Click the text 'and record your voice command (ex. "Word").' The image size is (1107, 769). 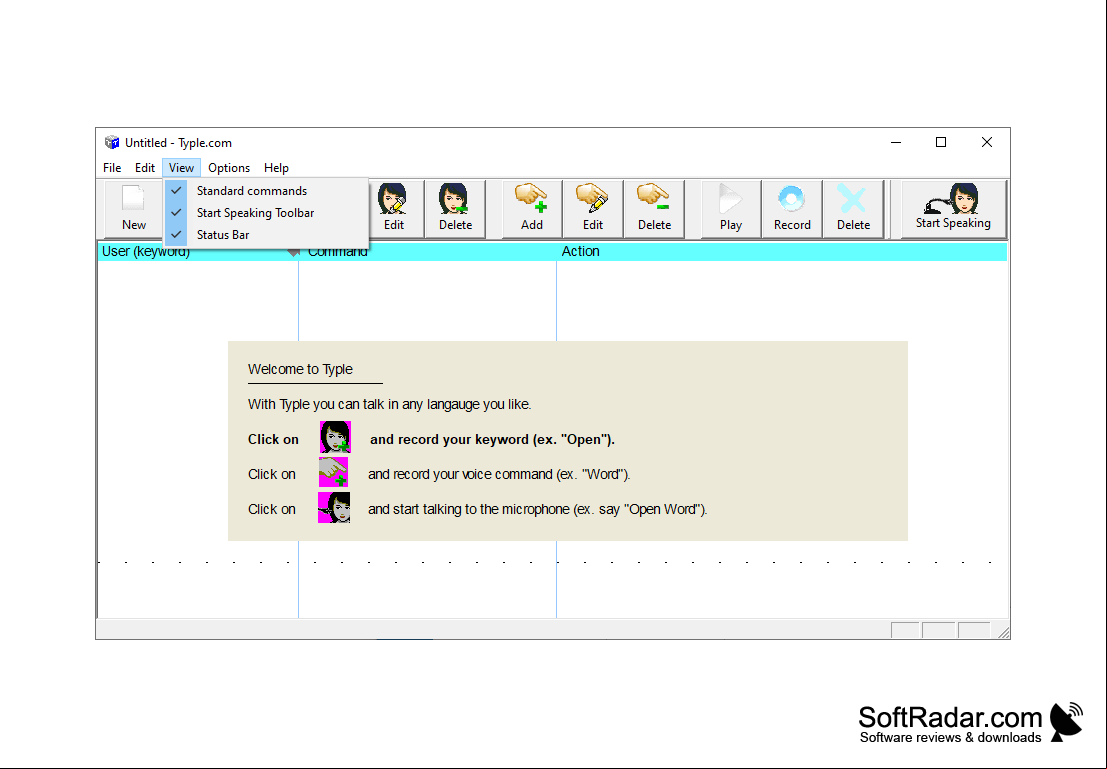click(x=499, y=475)
